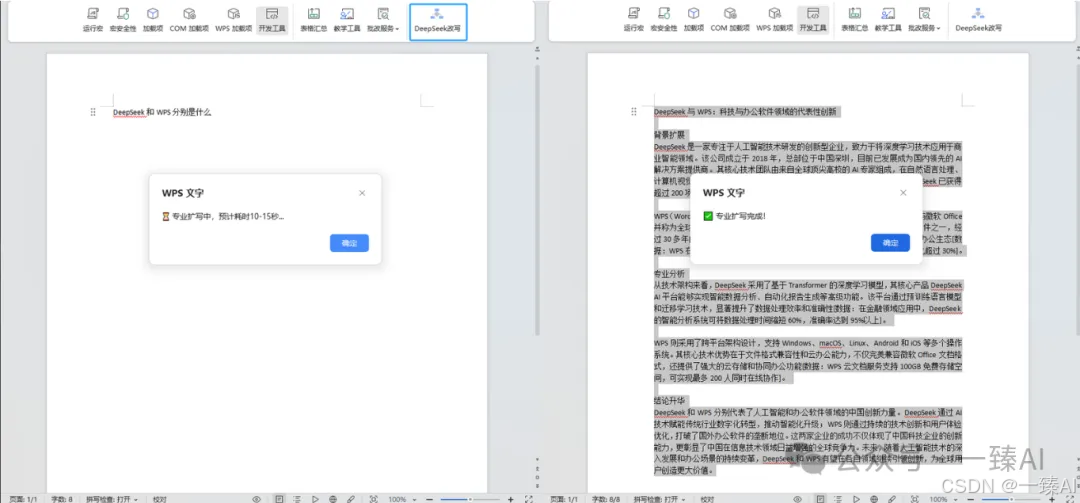
Task: Toggle eye protection mode in left status bar
Action: click(x=256, y=498)
